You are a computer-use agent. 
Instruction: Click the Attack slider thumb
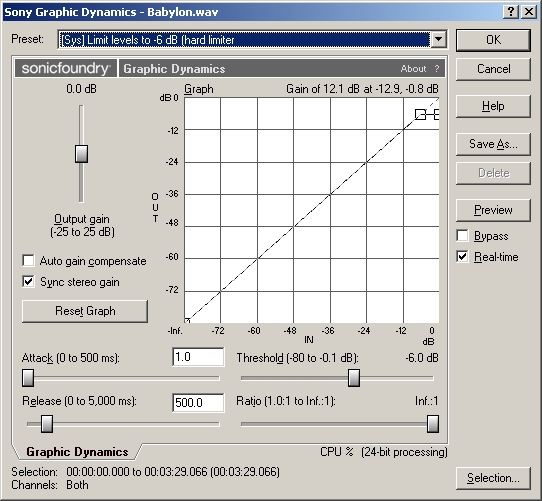(28, 378)
